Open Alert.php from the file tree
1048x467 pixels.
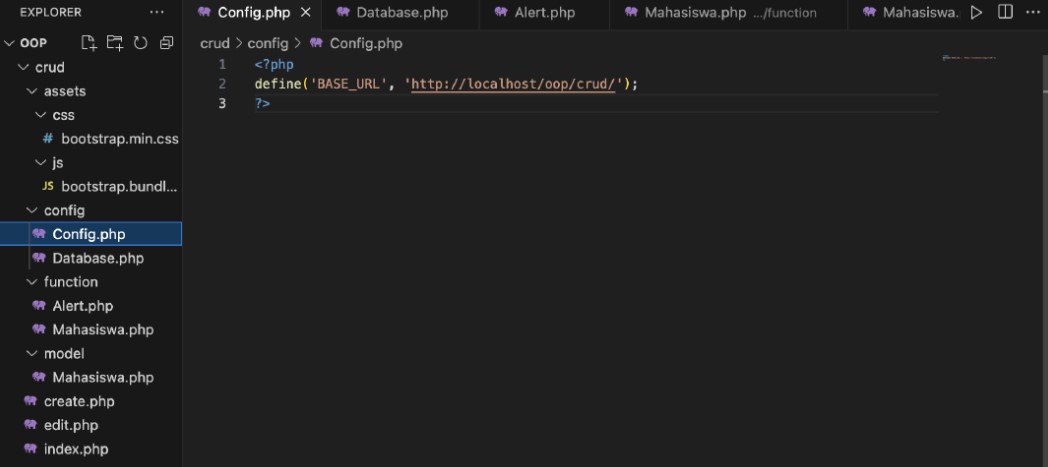coord(91,306)
